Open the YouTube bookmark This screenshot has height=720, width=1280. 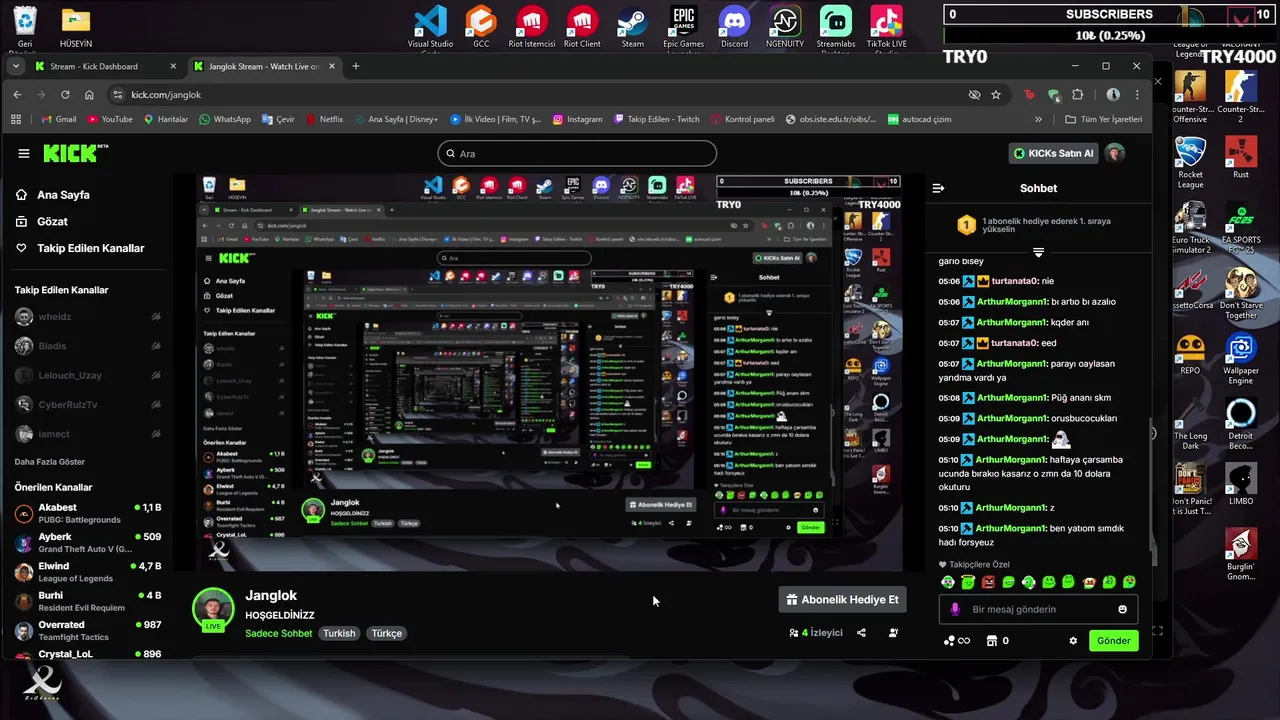(x=110, y=119)
